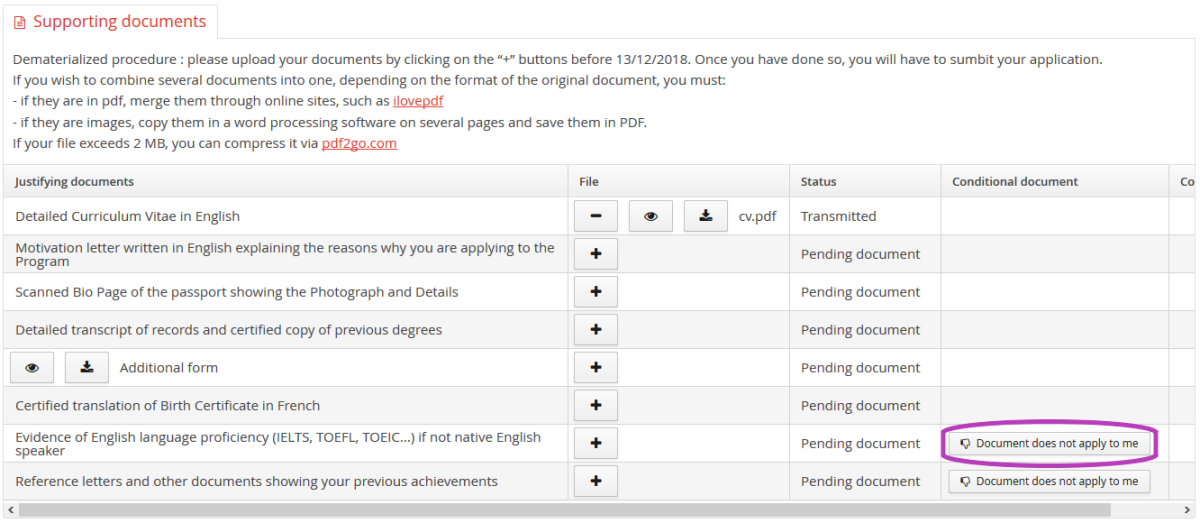Download the cv.pdf file
The image size is (1200, 523).
point(706,216)
